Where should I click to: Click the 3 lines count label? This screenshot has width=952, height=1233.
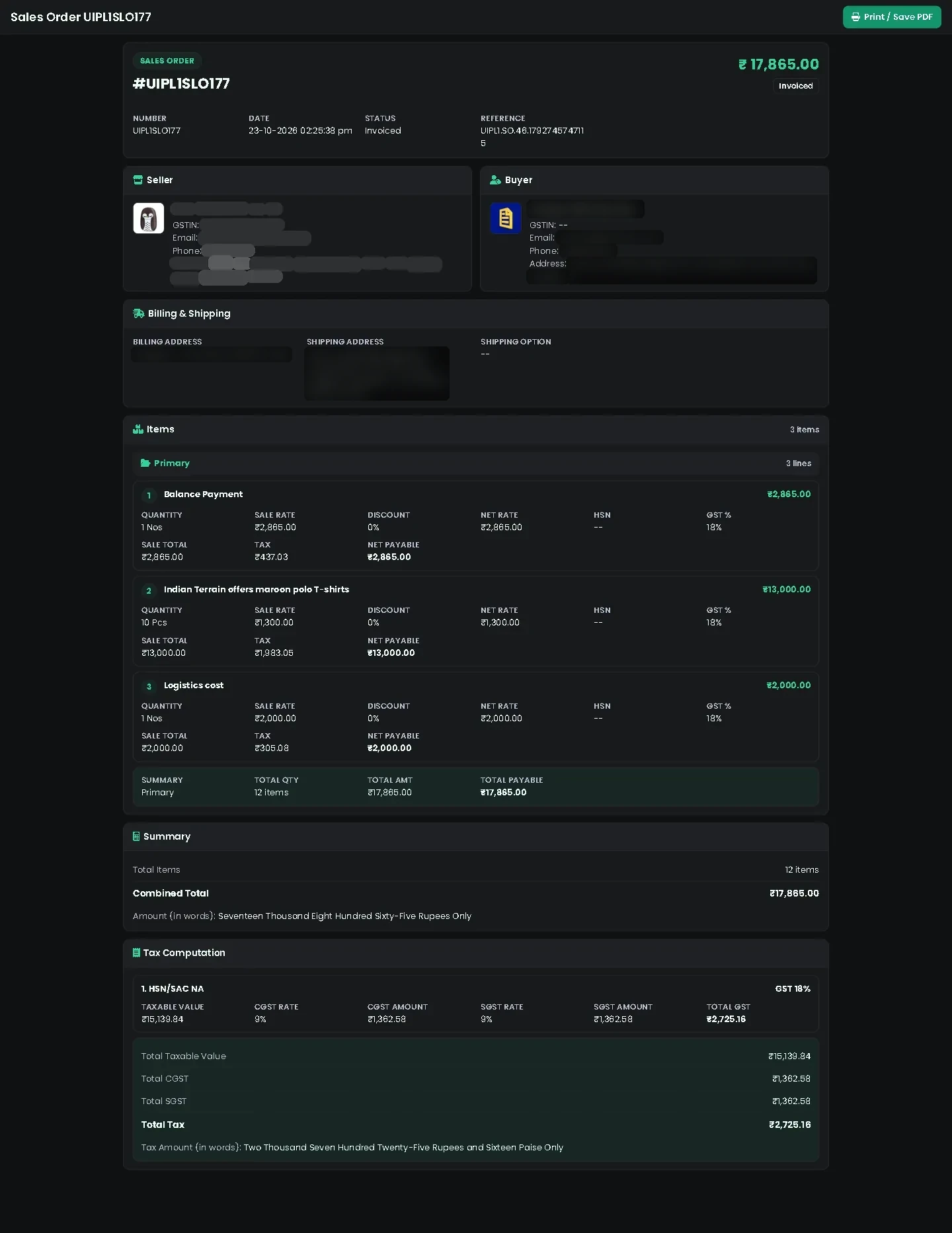click(799, 463)
